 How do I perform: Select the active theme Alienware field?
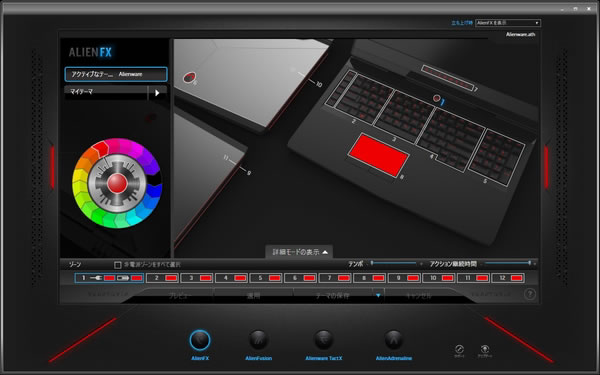(116, 74)
